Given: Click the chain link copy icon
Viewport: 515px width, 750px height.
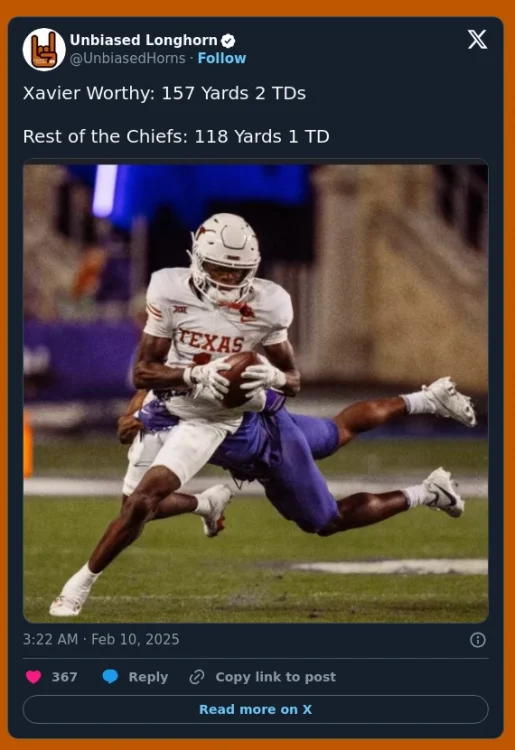Looking at the screenshot, I should coord(197,677).
